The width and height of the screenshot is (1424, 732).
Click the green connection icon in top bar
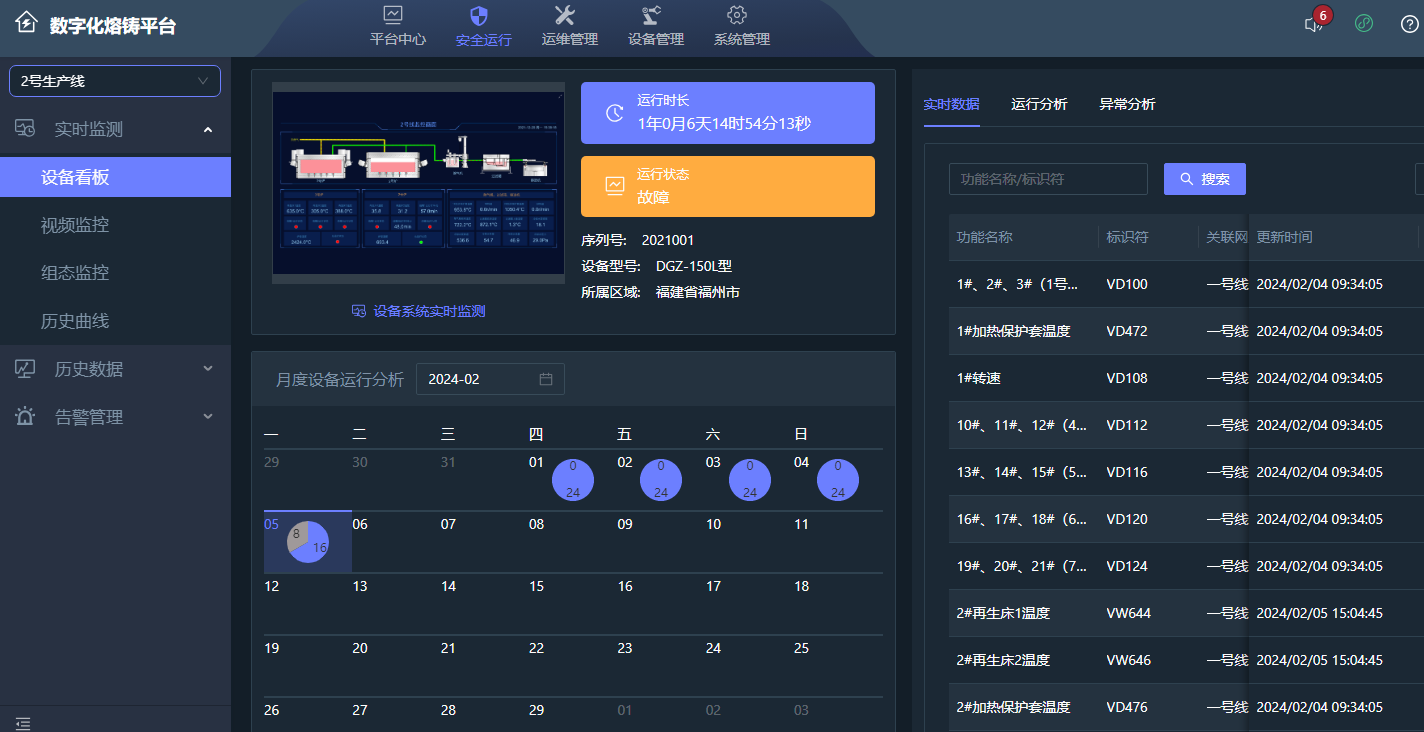[x=1364, y=22]
